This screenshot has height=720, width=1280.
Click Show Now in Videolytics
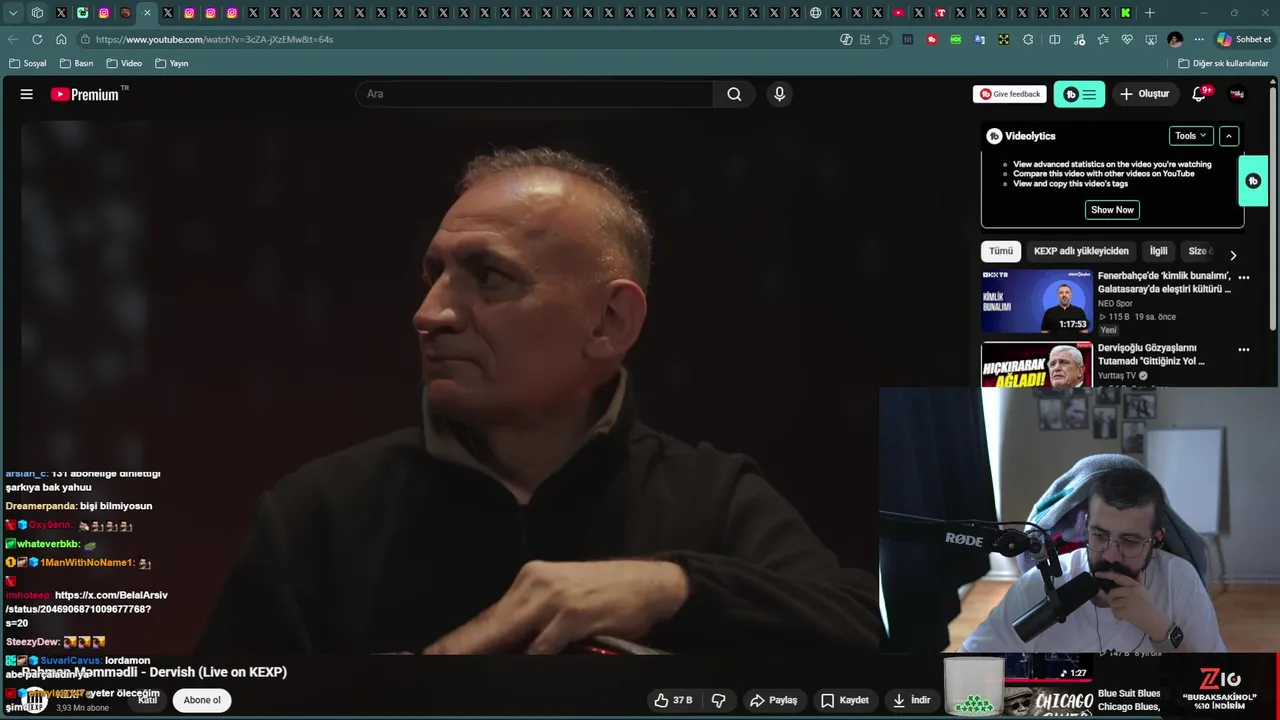[1112, 210]
